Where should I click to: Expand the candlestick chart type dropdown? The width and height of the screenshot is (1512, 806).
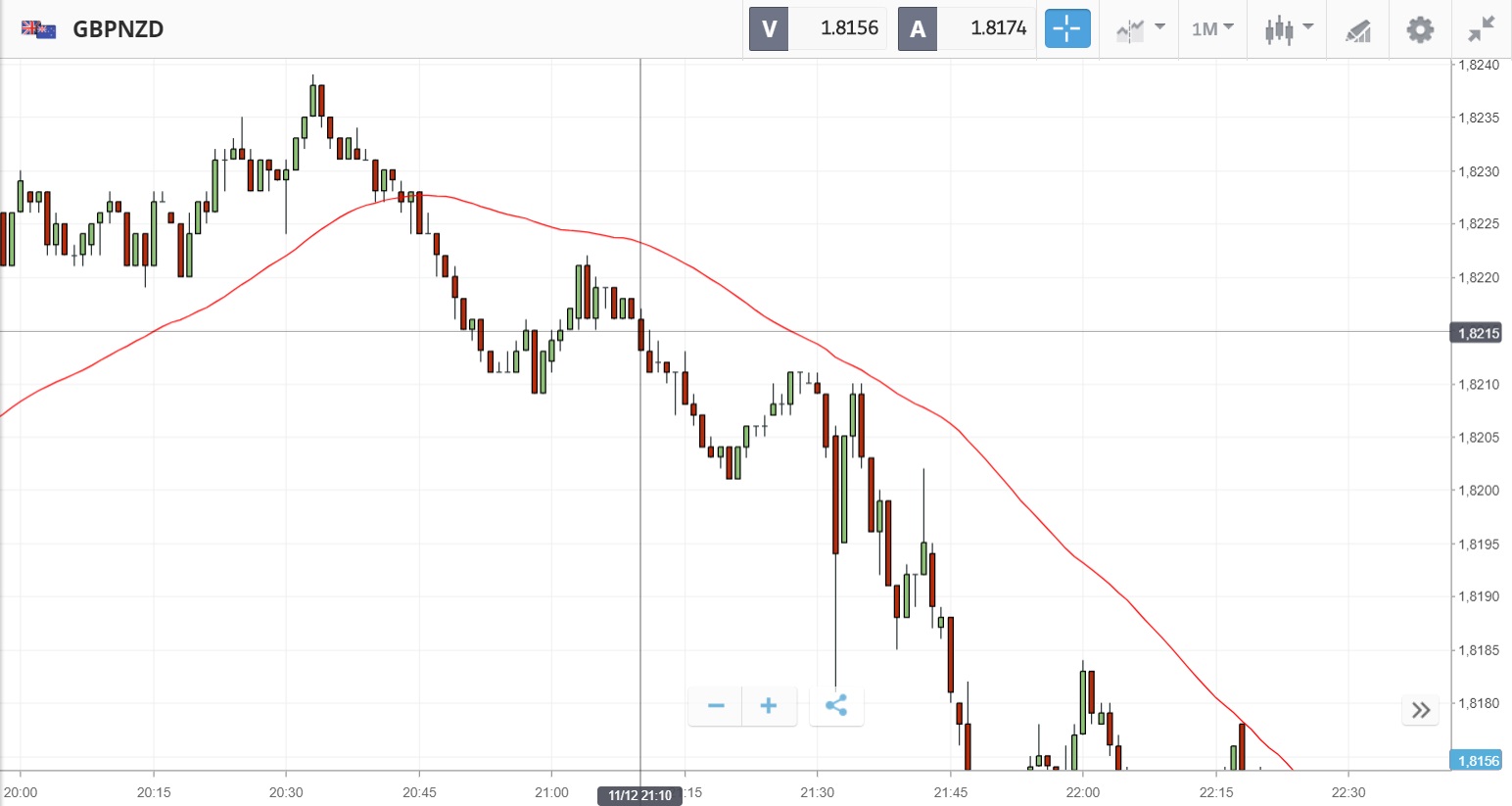1288,28
